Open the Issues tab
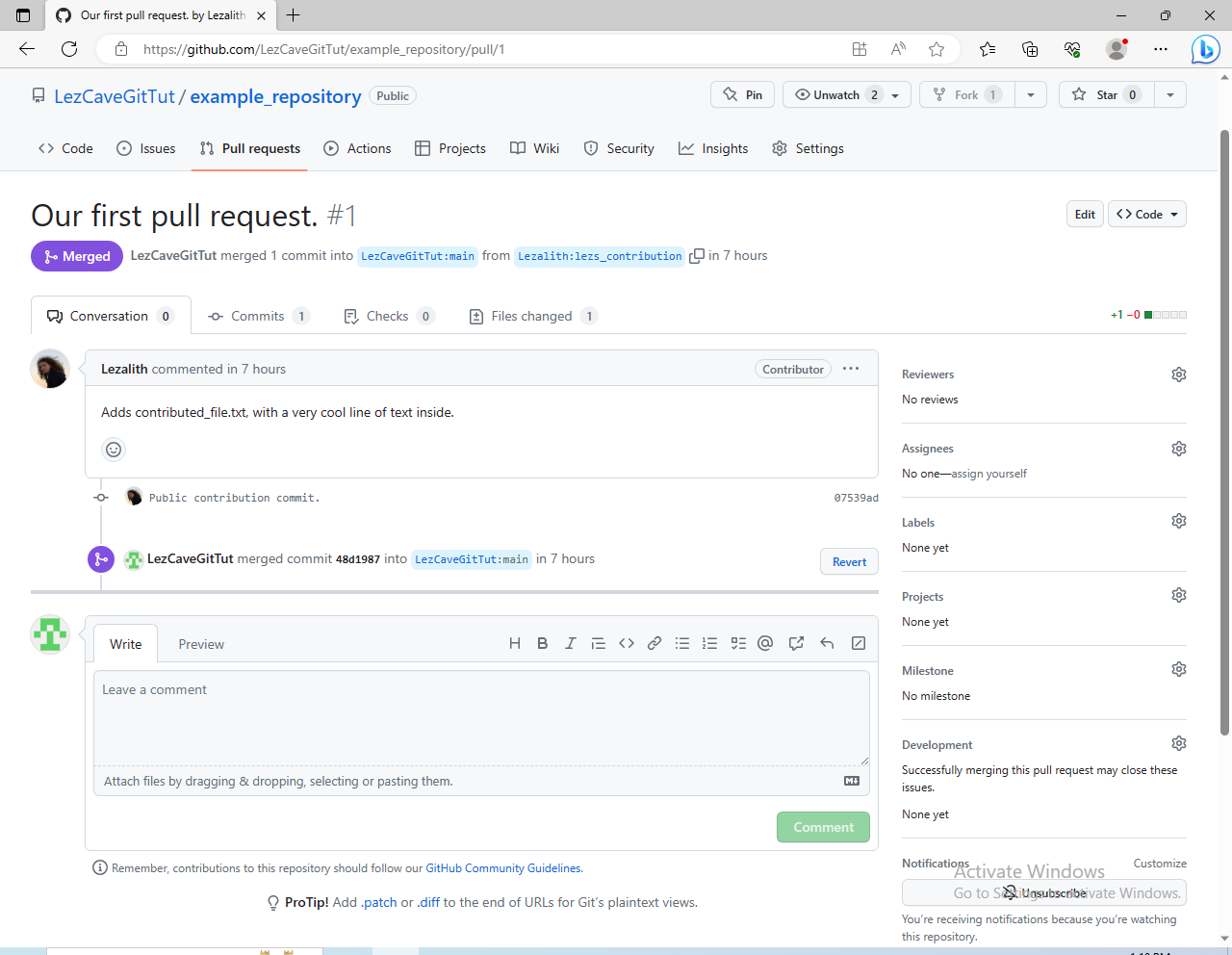This screenshot has height=955, width=1232. 146,148
